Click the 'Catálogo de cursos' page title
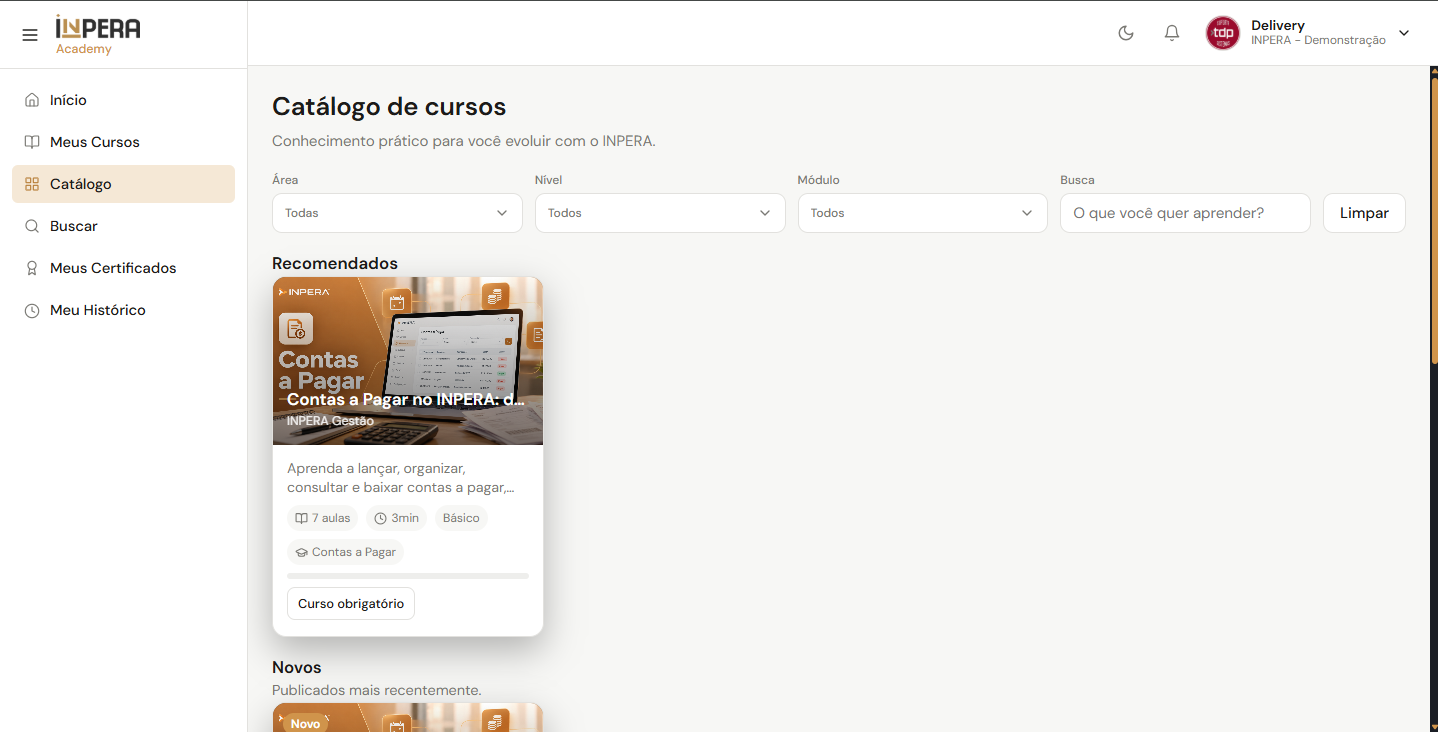 pyautogui.click(x=389, y=107)
